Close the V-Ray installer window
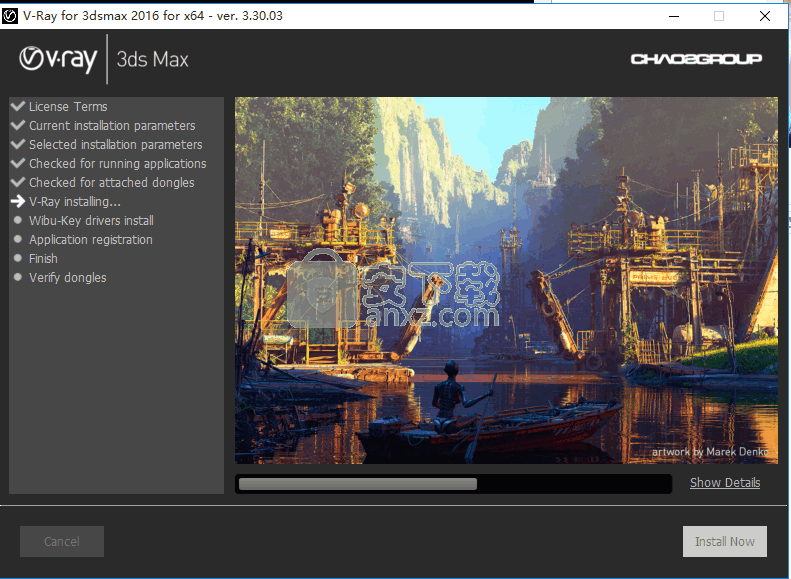 tap(765, 16)
